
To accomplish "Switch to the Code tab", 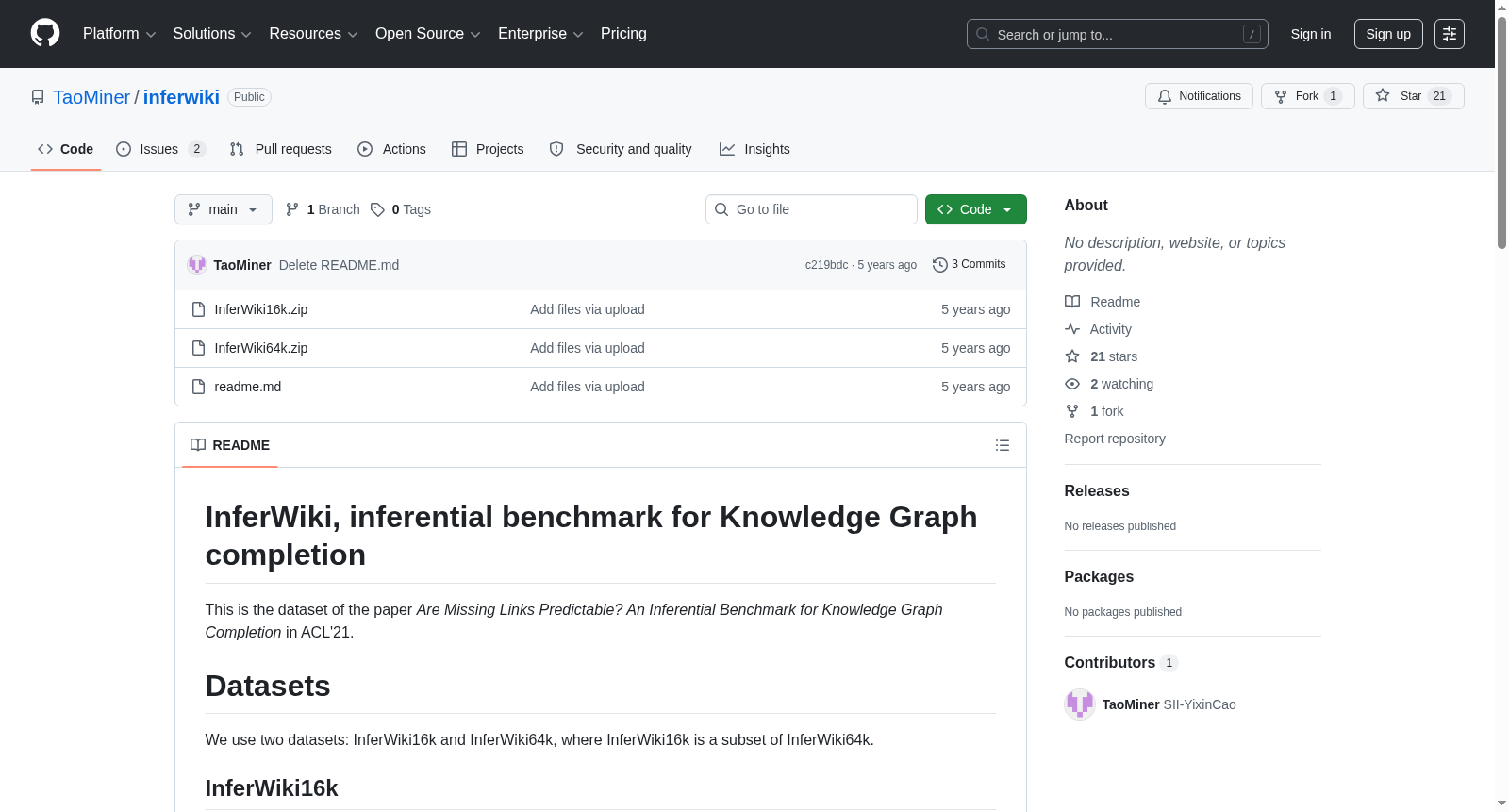I will (66, 149).
